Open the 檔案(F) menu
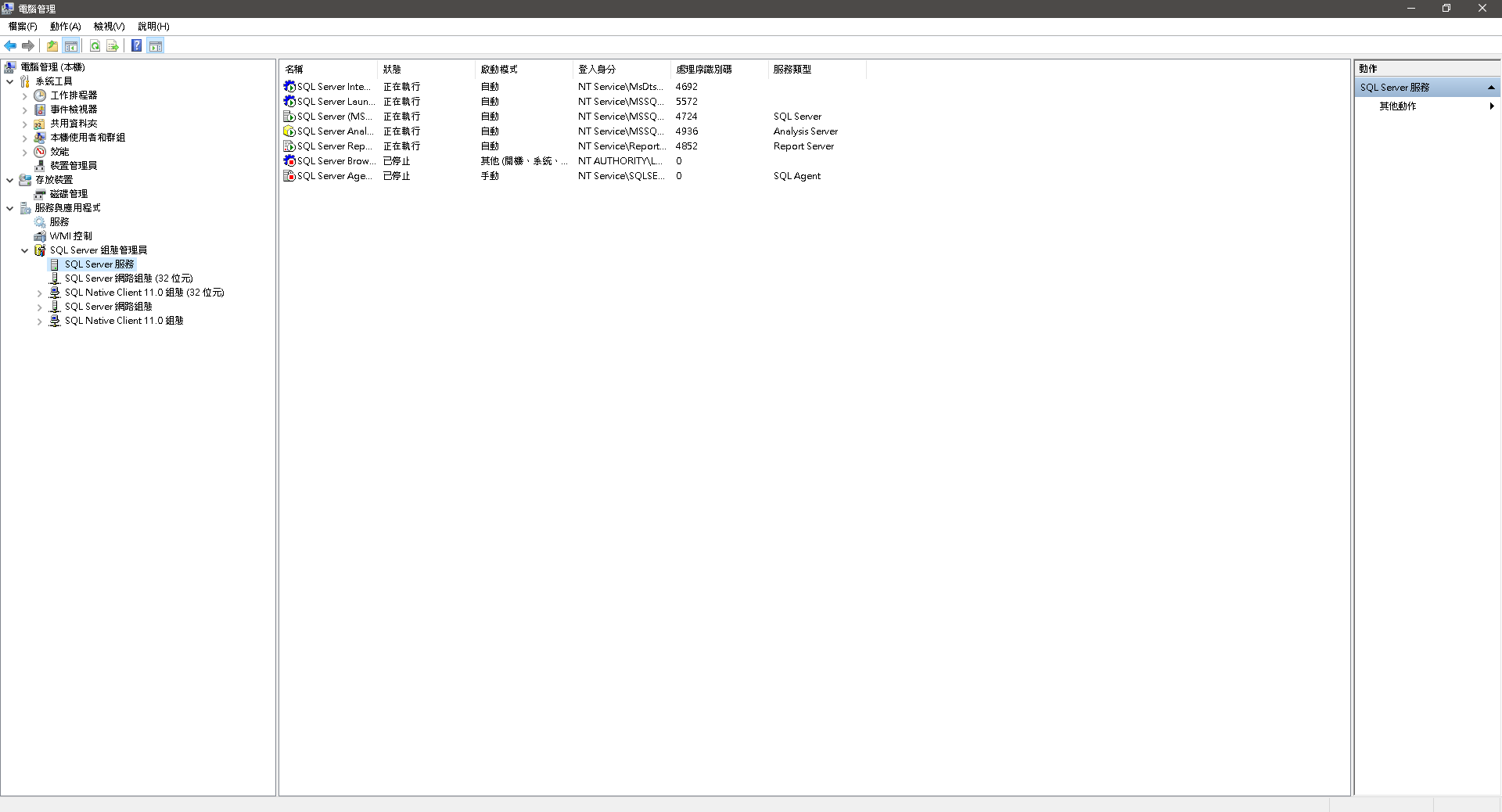 pos(23,27)
